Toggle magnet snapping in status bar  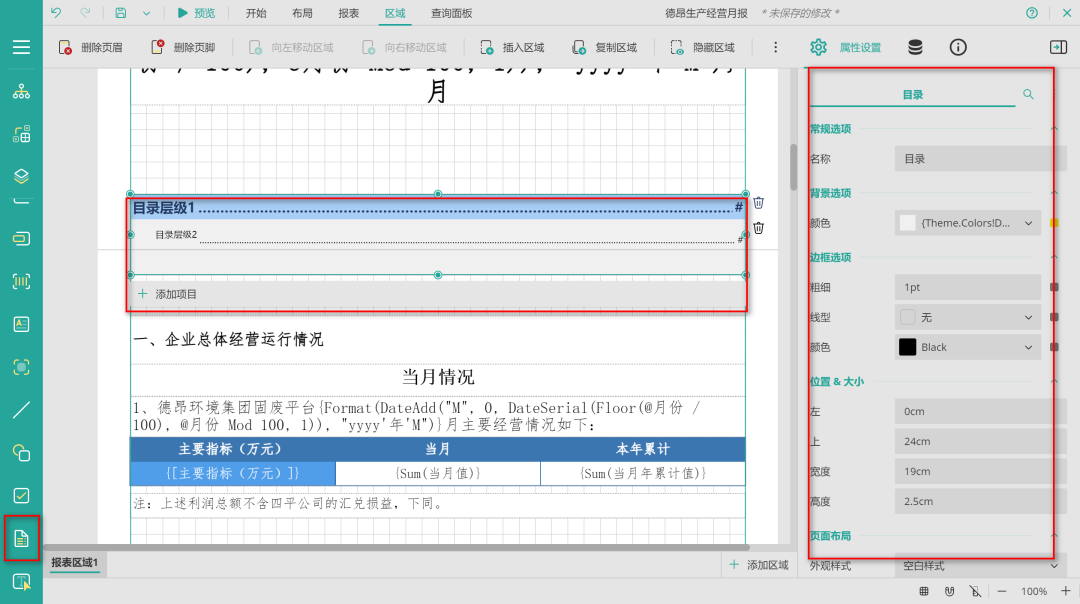950,591
